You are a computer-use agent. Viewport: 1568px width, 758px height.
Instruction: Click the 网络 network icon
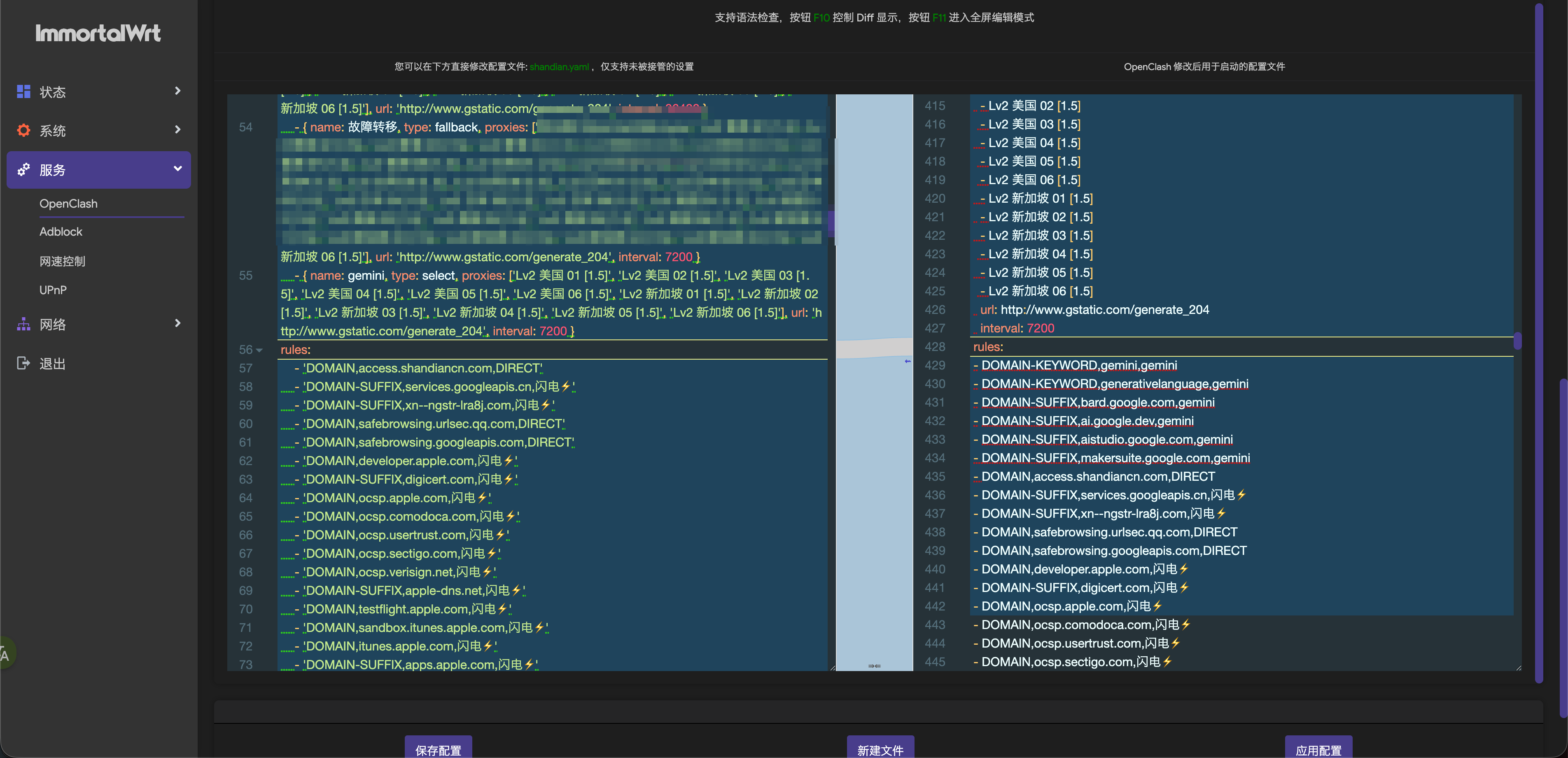coord(23,325)
